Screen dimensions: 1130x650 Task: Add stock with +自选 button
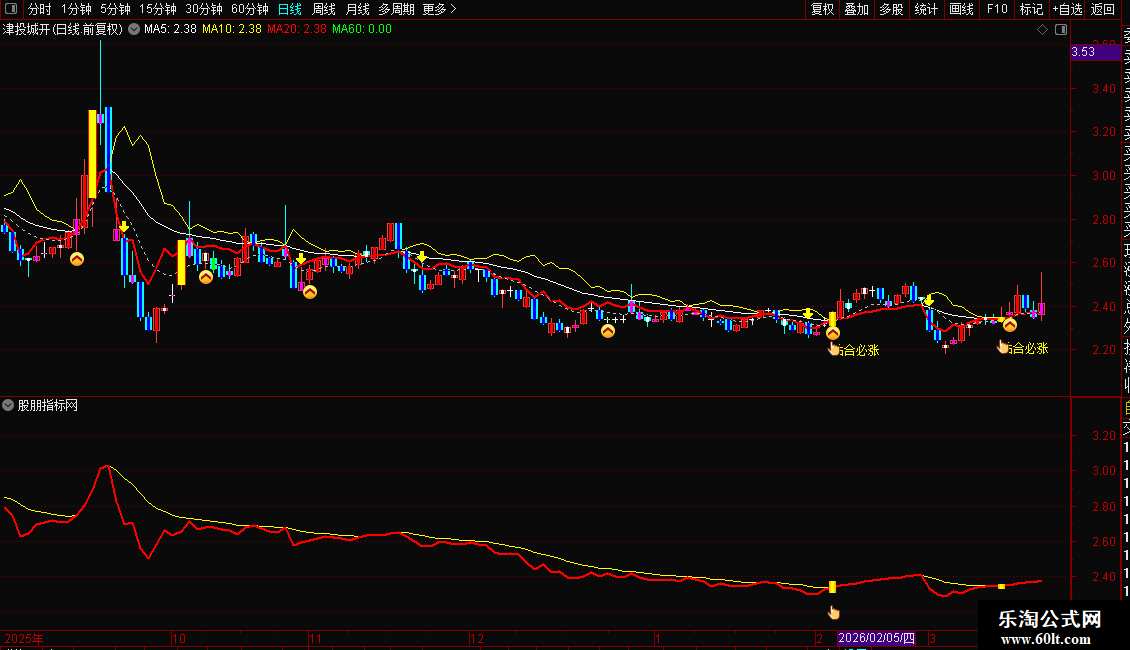click(1067, 9)
